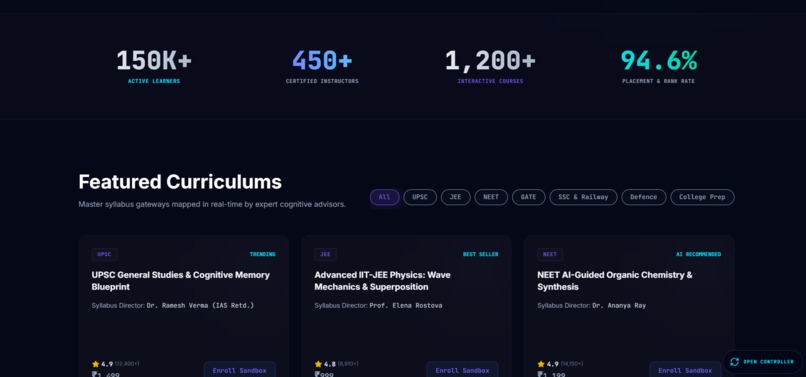Click the NEET category tag on third card
Image resolution: width=806 pixels, height=377 pixels.
tap(550, 255)
